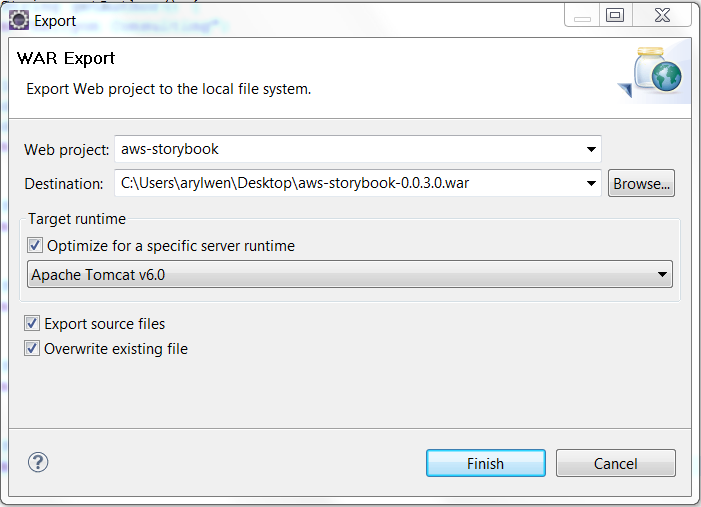Screen dimensions: 701x507
Task: Click the Target runtime group label
Action: point(76,218)
